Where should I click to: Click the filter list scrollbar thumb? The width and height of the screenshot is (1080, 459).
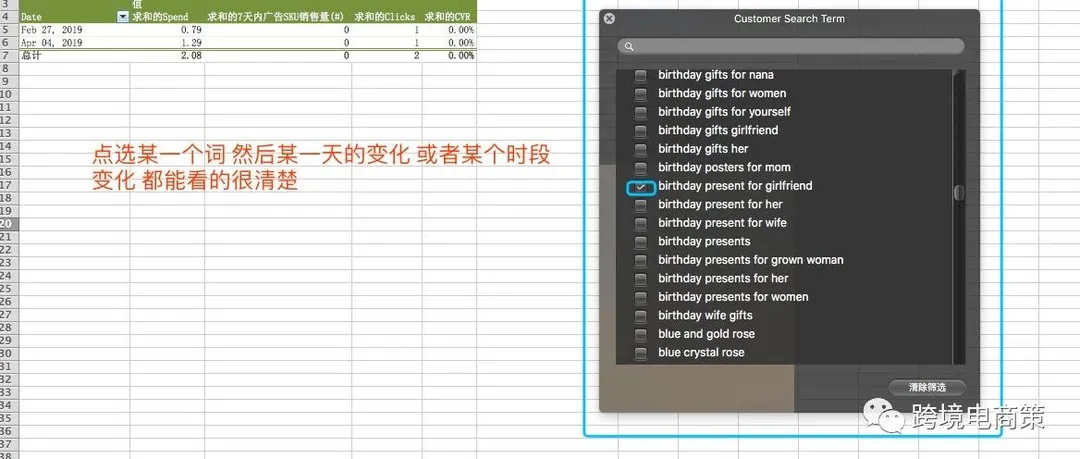point(959,193)
